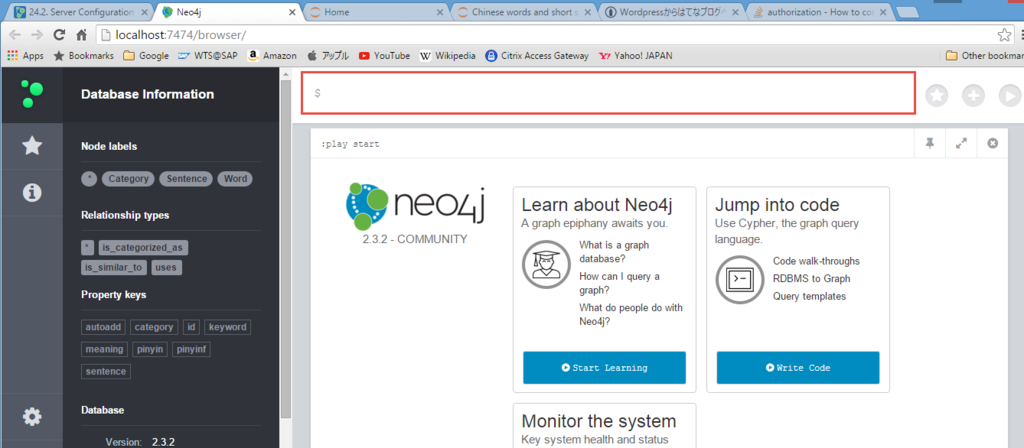Open Wikipedia bookmark
The width and height of the screenshot is (1024, 448).
447,56
